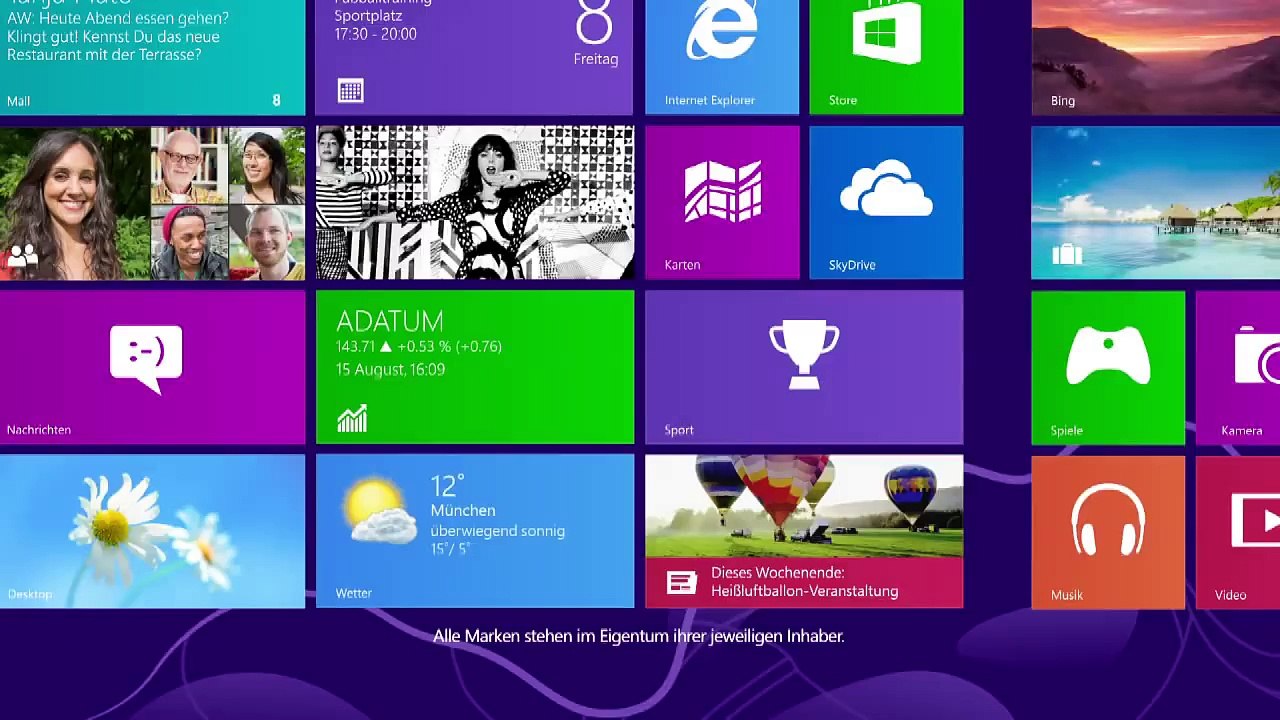The image size is (1280, 720).
Task: Click the '15 August, 16:09' timestamp
Action: 390,369
